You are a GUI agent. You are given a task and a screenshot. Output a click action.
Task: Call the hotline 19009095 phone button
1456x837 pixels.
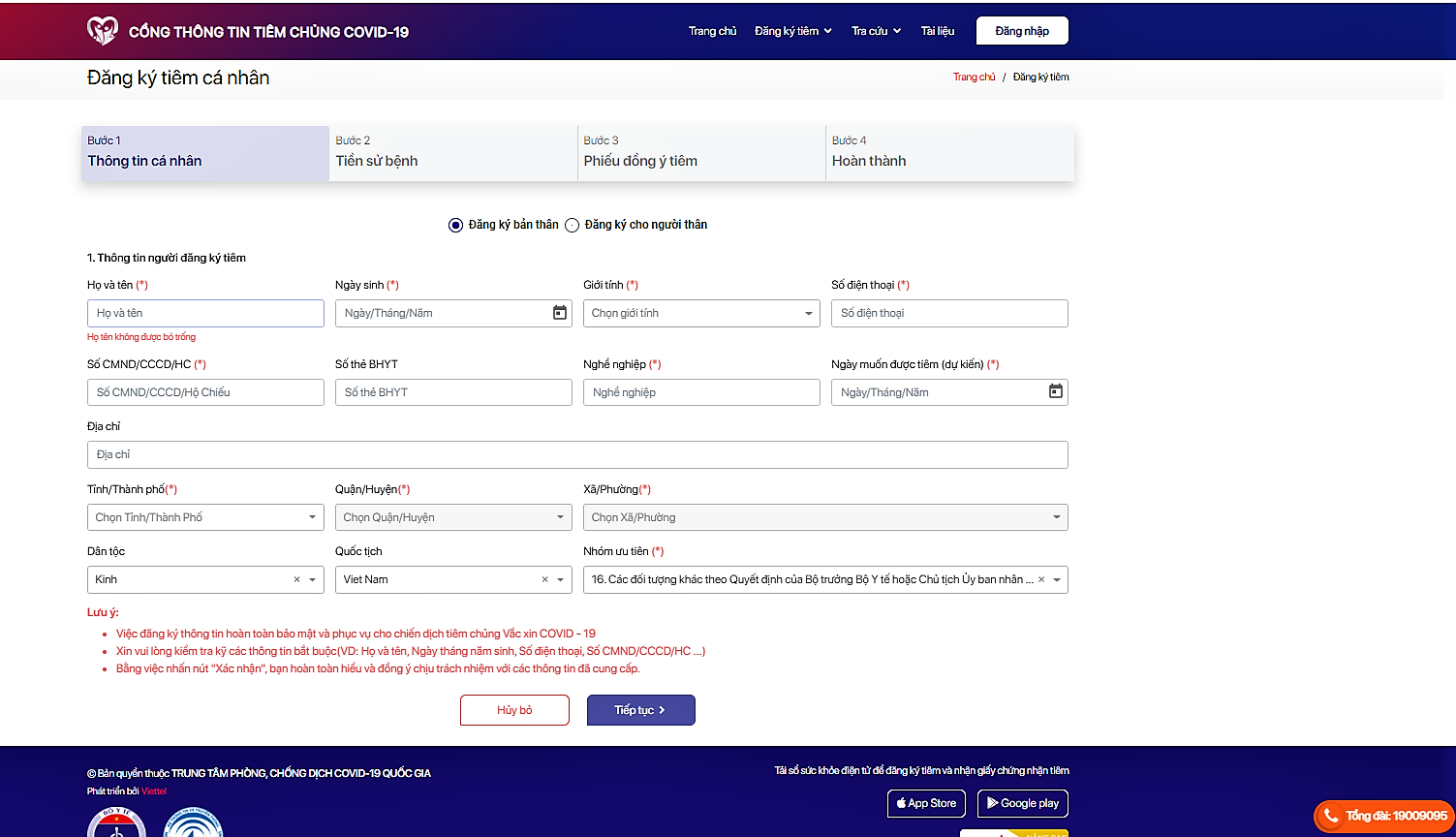click(1383, 816)
